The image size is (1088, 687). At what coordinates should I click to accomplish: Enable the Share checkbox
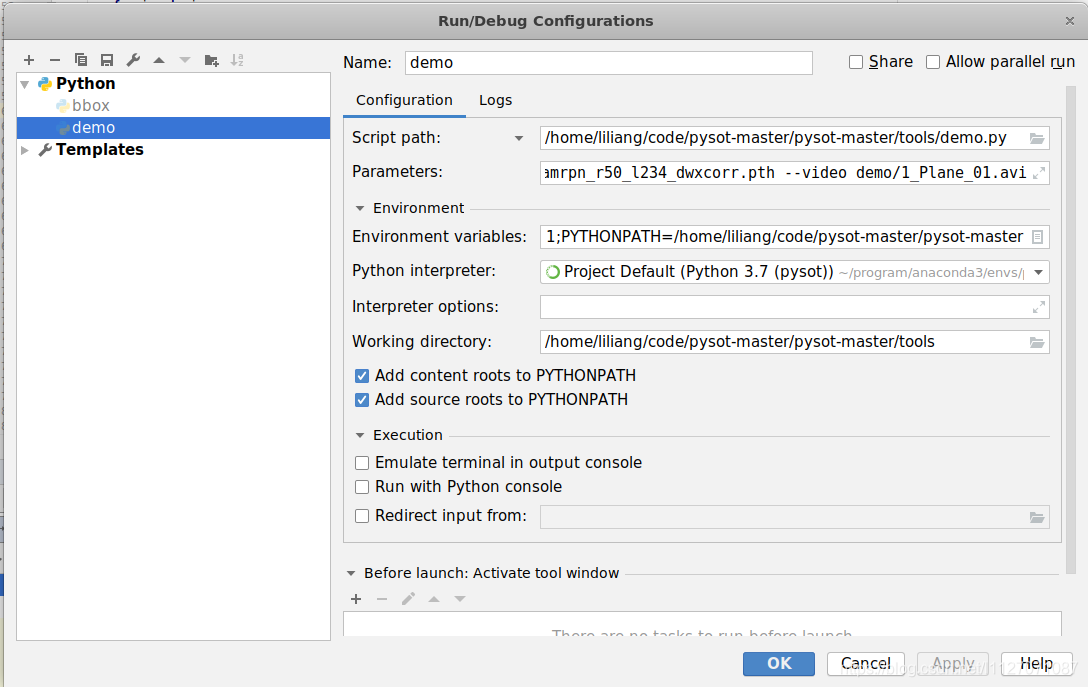[x=856, y=62]
